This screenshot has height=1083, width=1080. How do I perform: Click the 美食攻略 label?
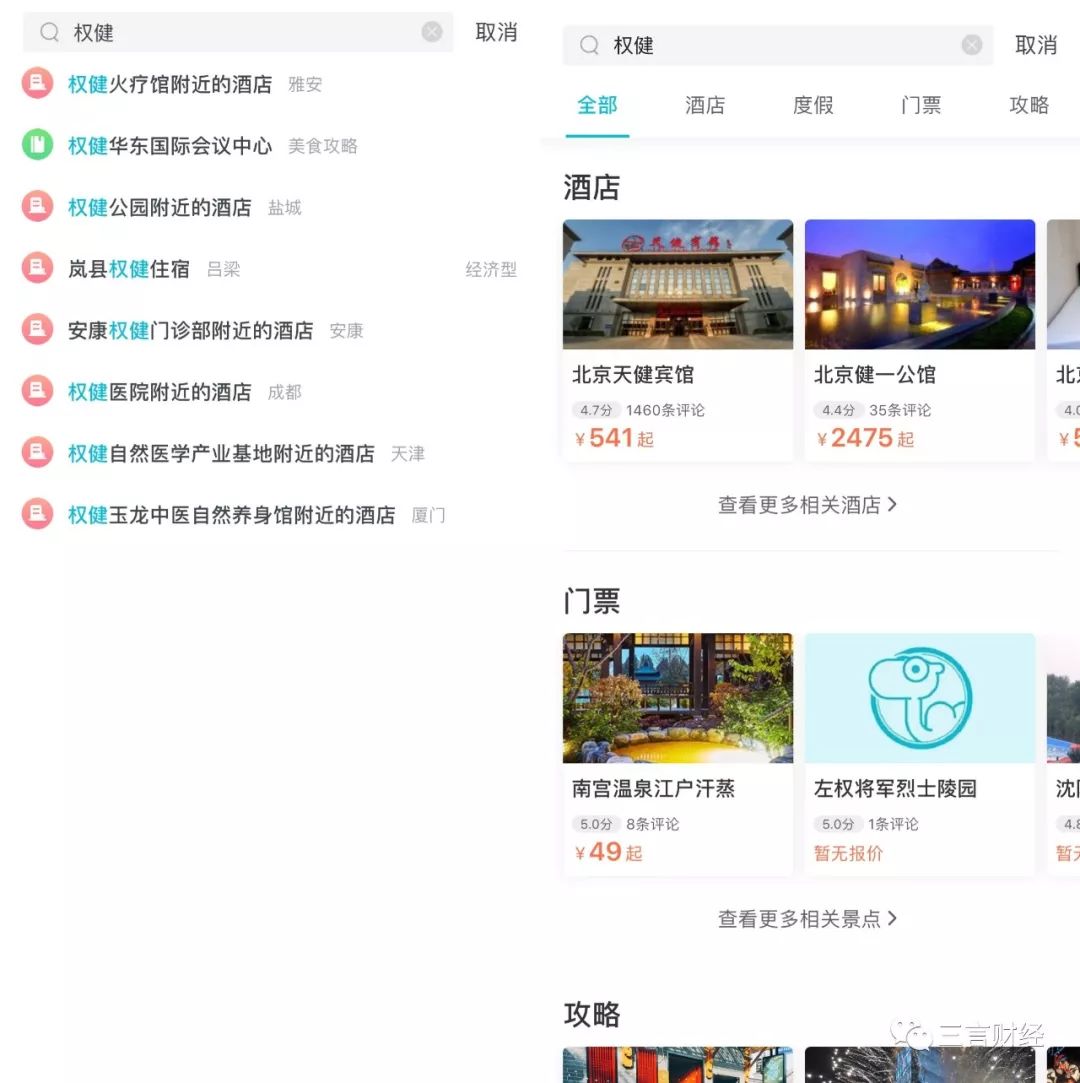(322, 146)
